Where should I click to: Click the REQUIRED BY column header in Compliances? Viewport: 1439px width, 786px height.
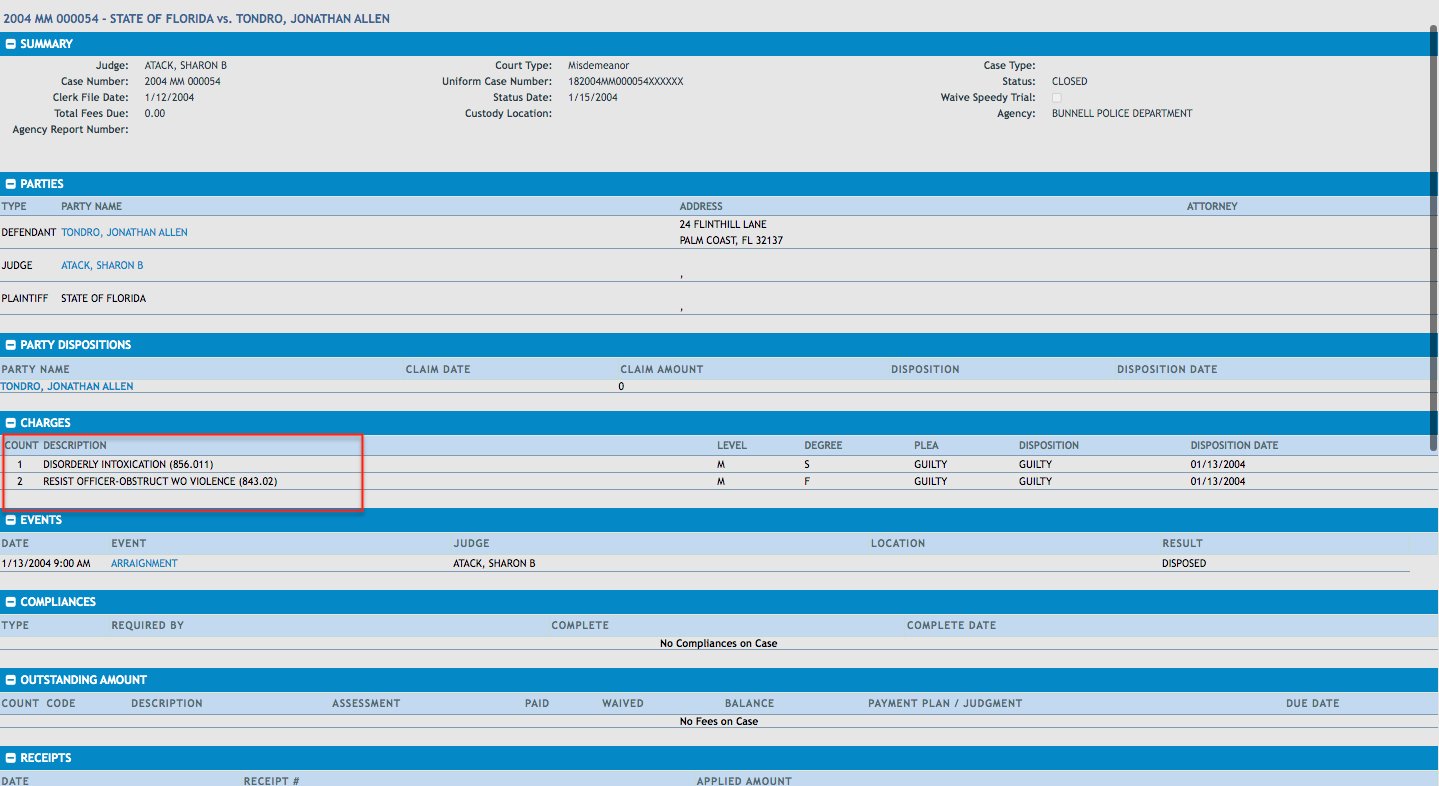[147, 625]
